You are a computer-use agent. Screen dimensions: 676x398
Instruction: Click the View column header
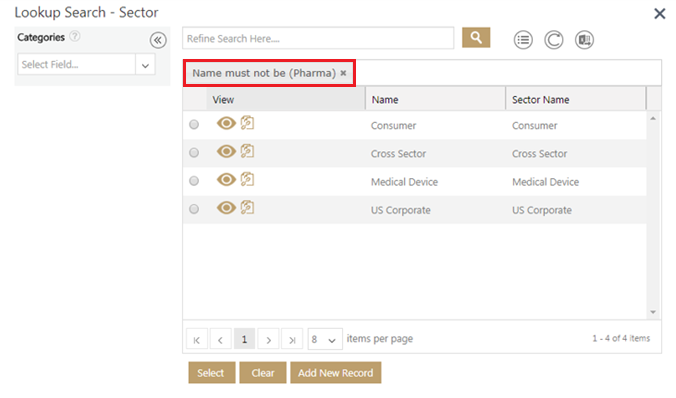pyautogui.click(x=285, y=100)
